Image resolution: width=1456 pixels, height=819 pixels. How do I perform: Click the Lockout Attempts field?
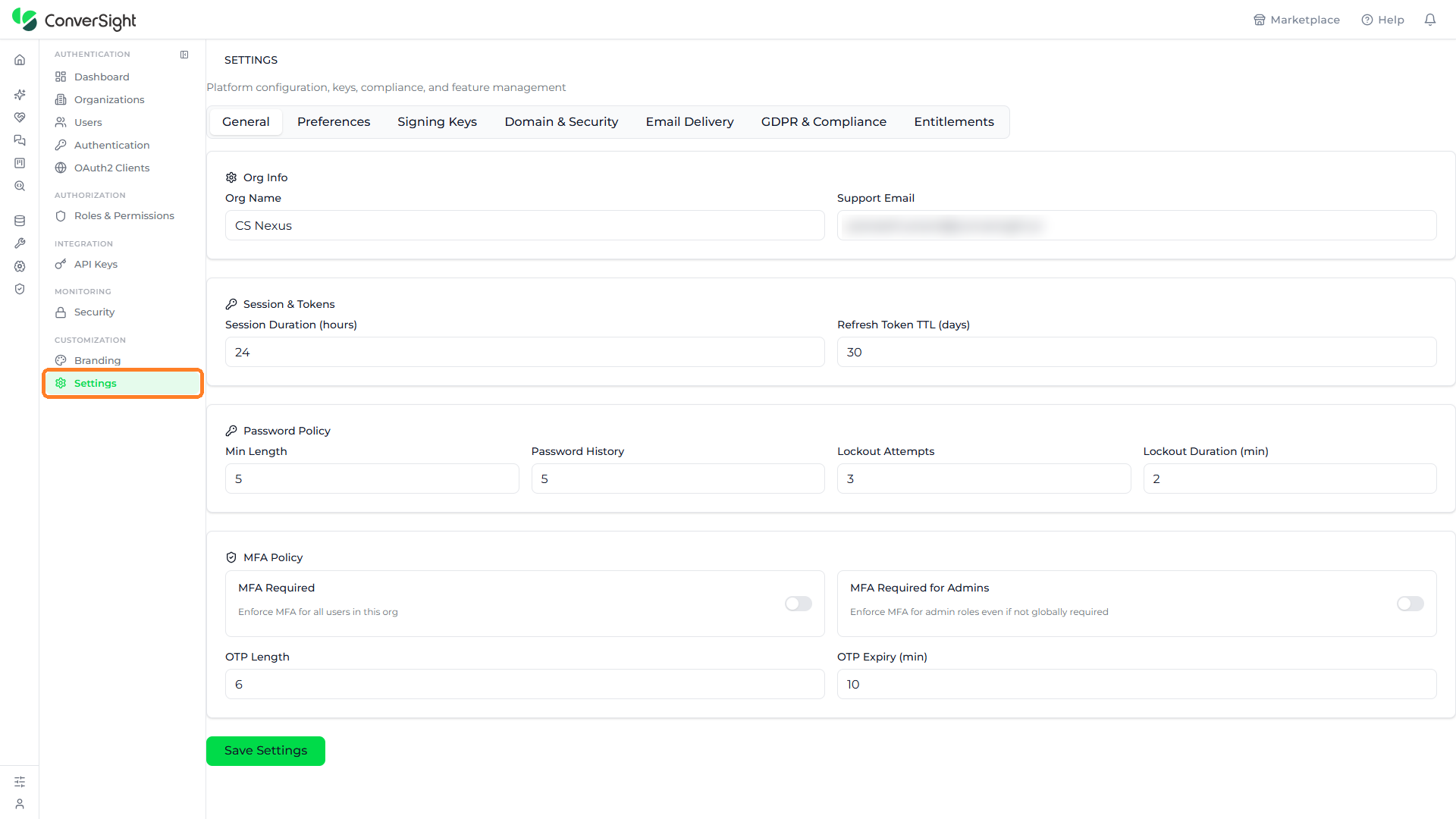pos(984,479)
